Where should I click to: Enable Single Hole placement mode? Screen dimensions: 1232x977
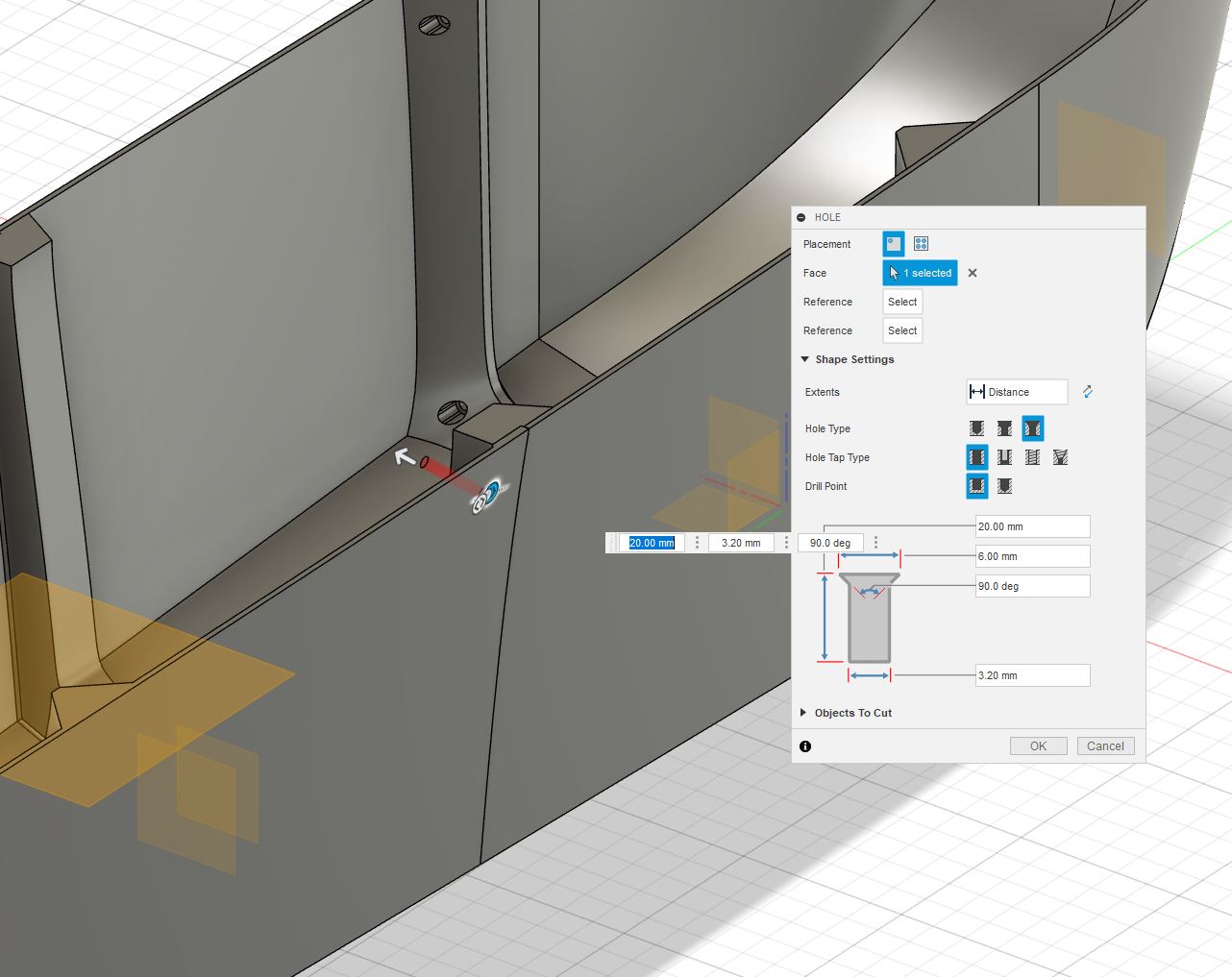[x=893, y=243]
